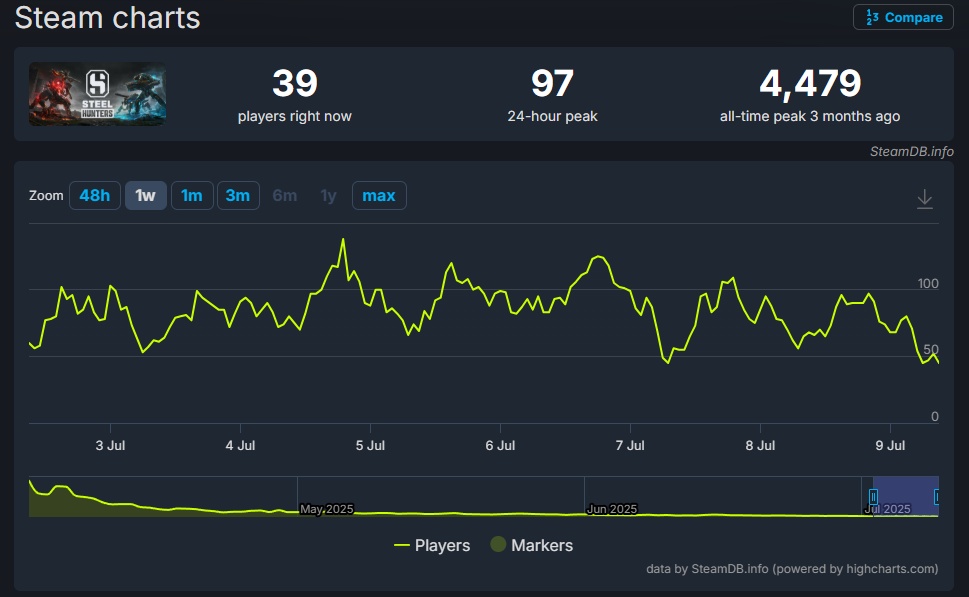This screenshot has height=597, width=969.
Task: Set chart zoom to 48h
Action: (94, 196)
